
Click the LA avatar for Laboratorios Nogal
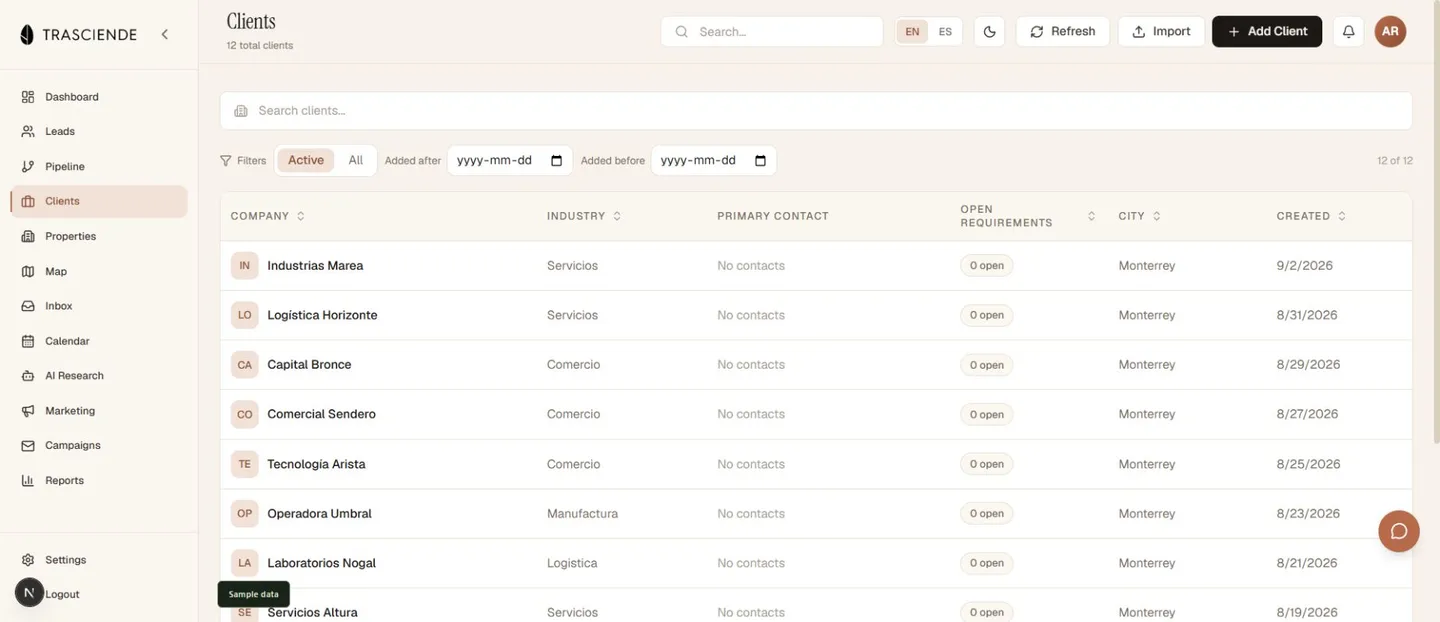[244, 563]
